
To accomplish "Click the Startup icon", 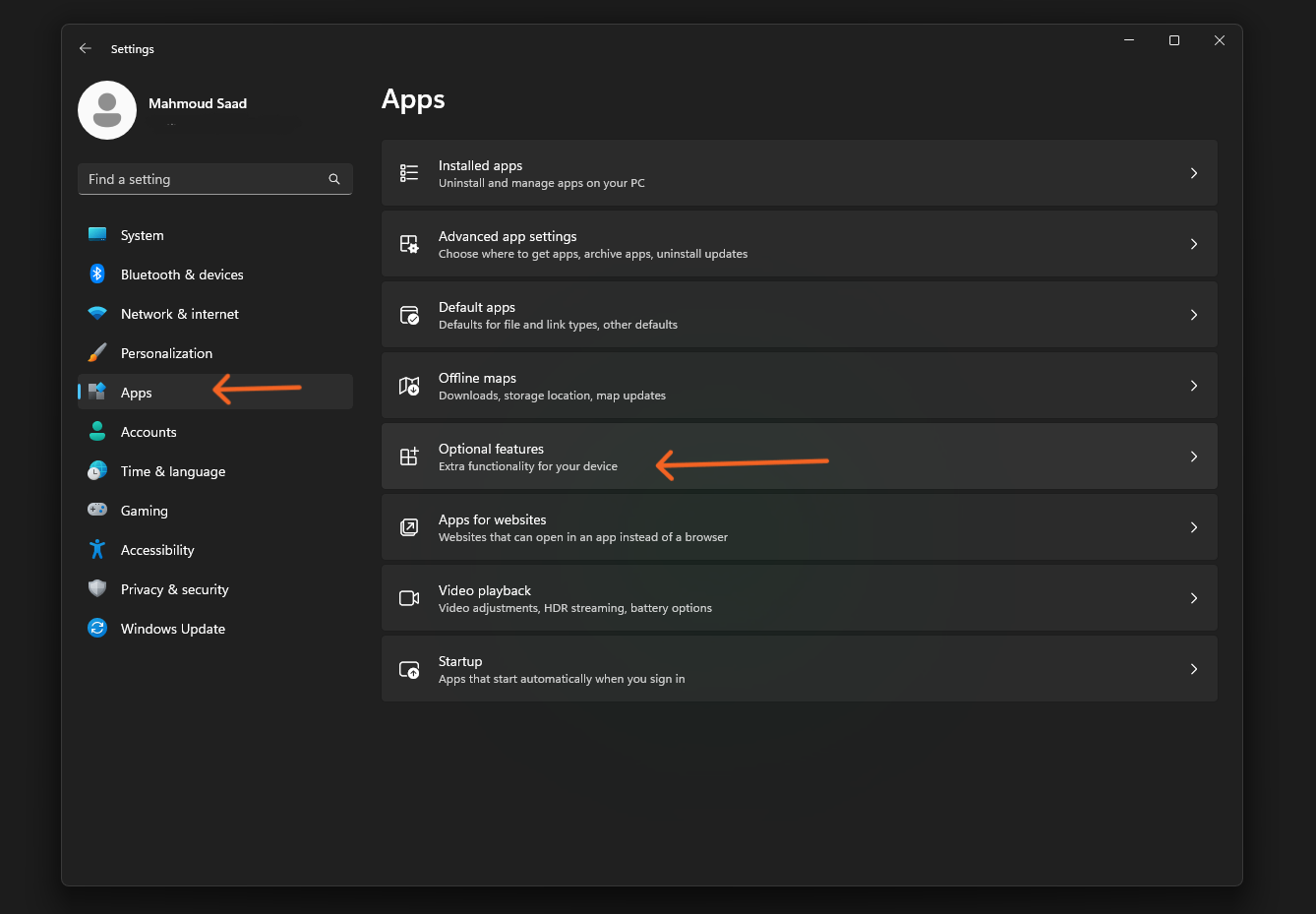I will [x=409, y=669].
